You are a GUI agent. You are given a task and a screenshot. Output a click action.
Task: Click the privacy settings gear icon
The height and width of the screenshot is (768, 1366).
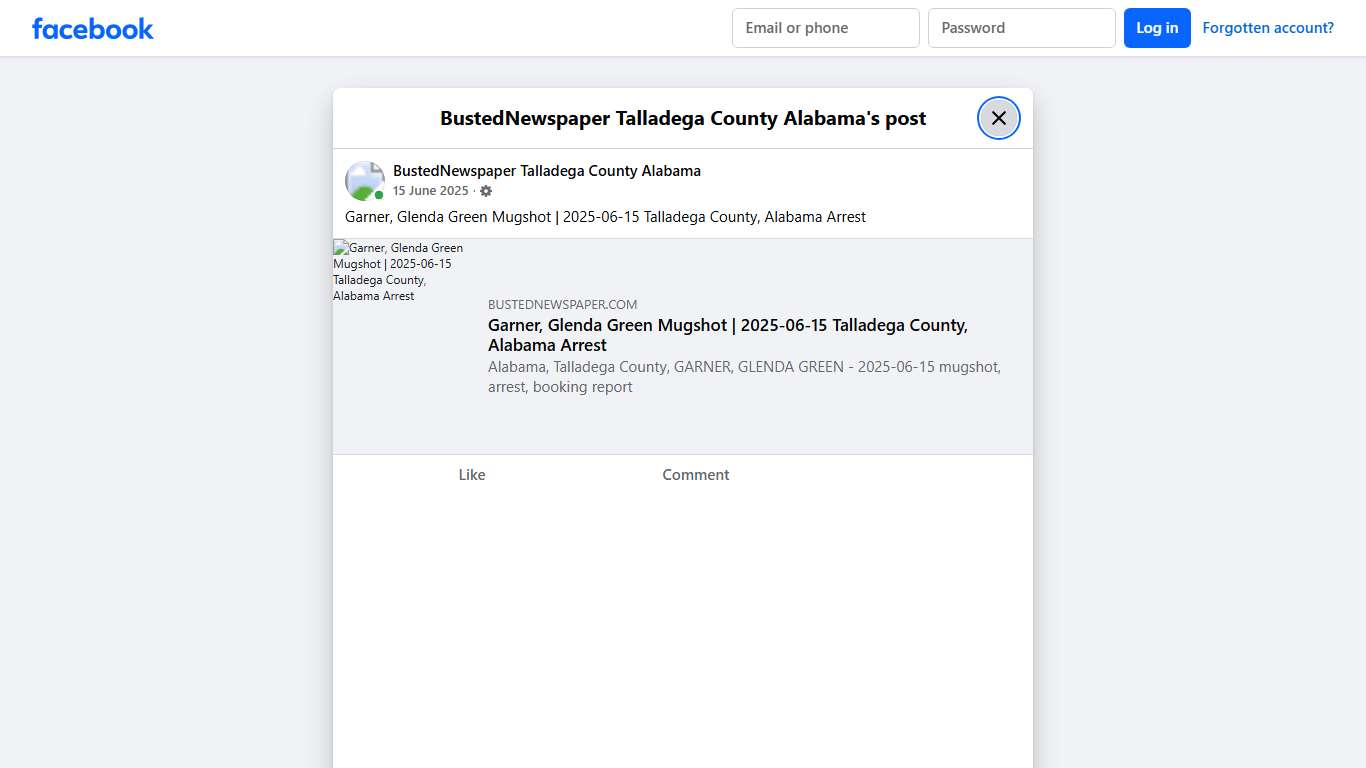[486, 190]
